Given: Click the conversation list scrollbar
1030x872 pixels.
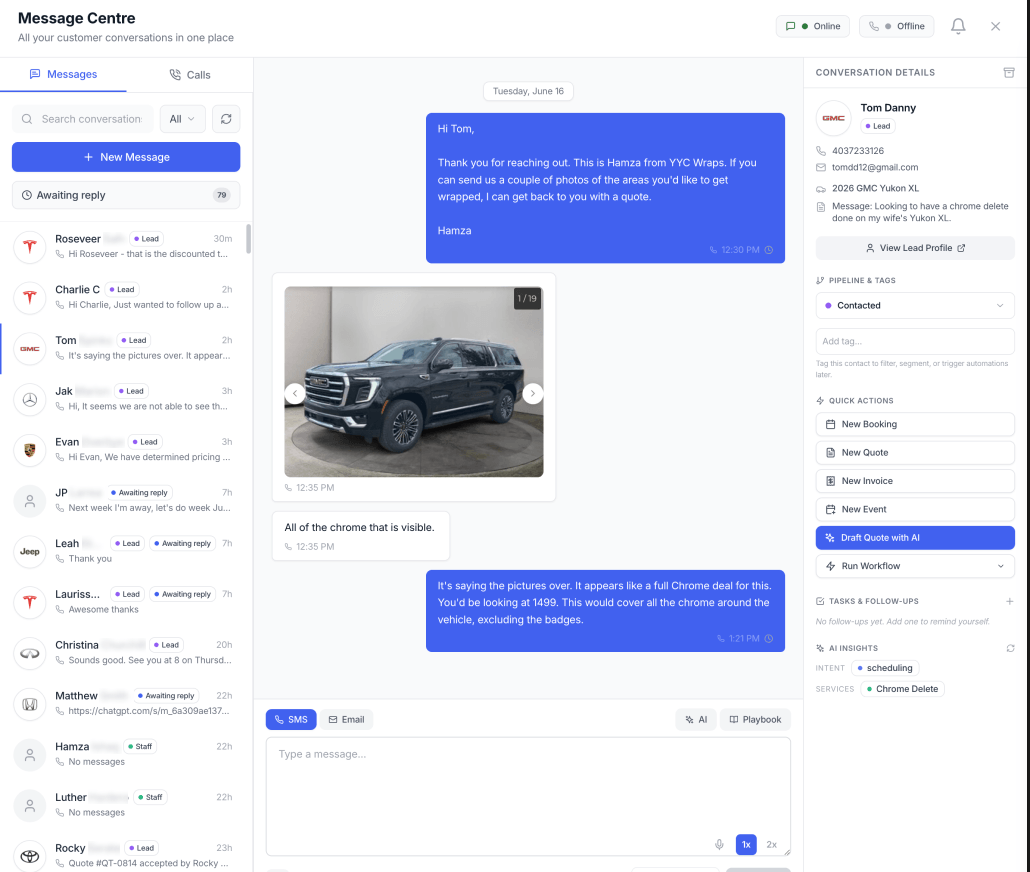Looking at the screenshot, I should click(x=248, y=239).
